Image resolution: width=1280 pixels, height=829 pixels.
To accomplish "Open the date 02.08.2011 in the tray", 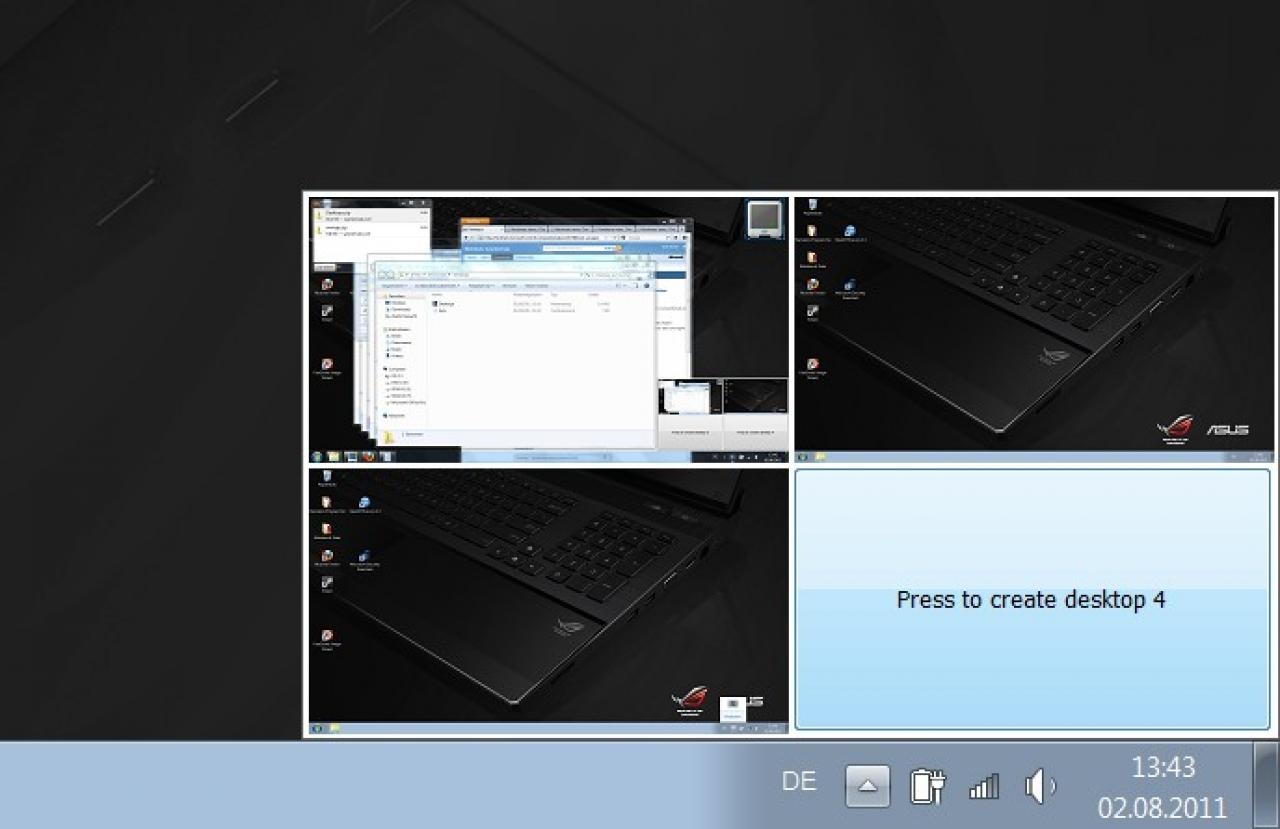I will coord(1162,807).
